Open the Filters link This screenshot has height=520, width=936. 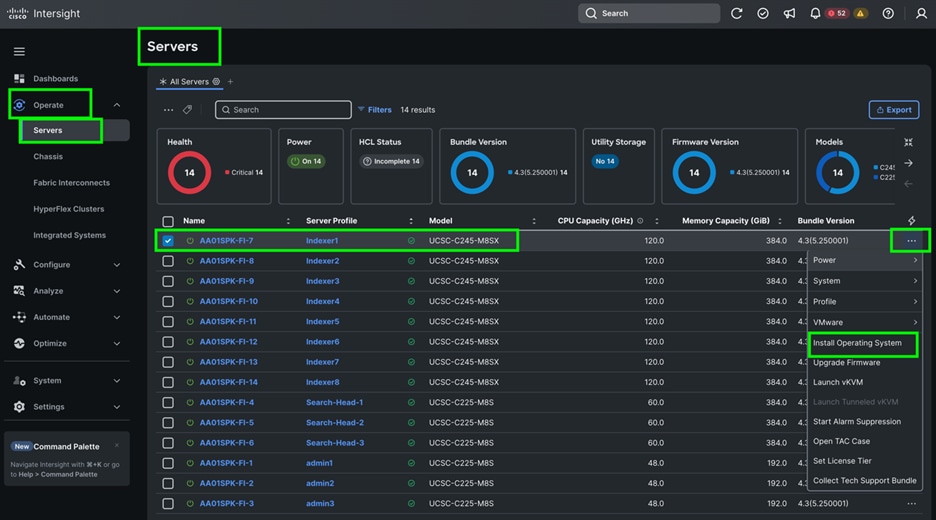(374, 110)
